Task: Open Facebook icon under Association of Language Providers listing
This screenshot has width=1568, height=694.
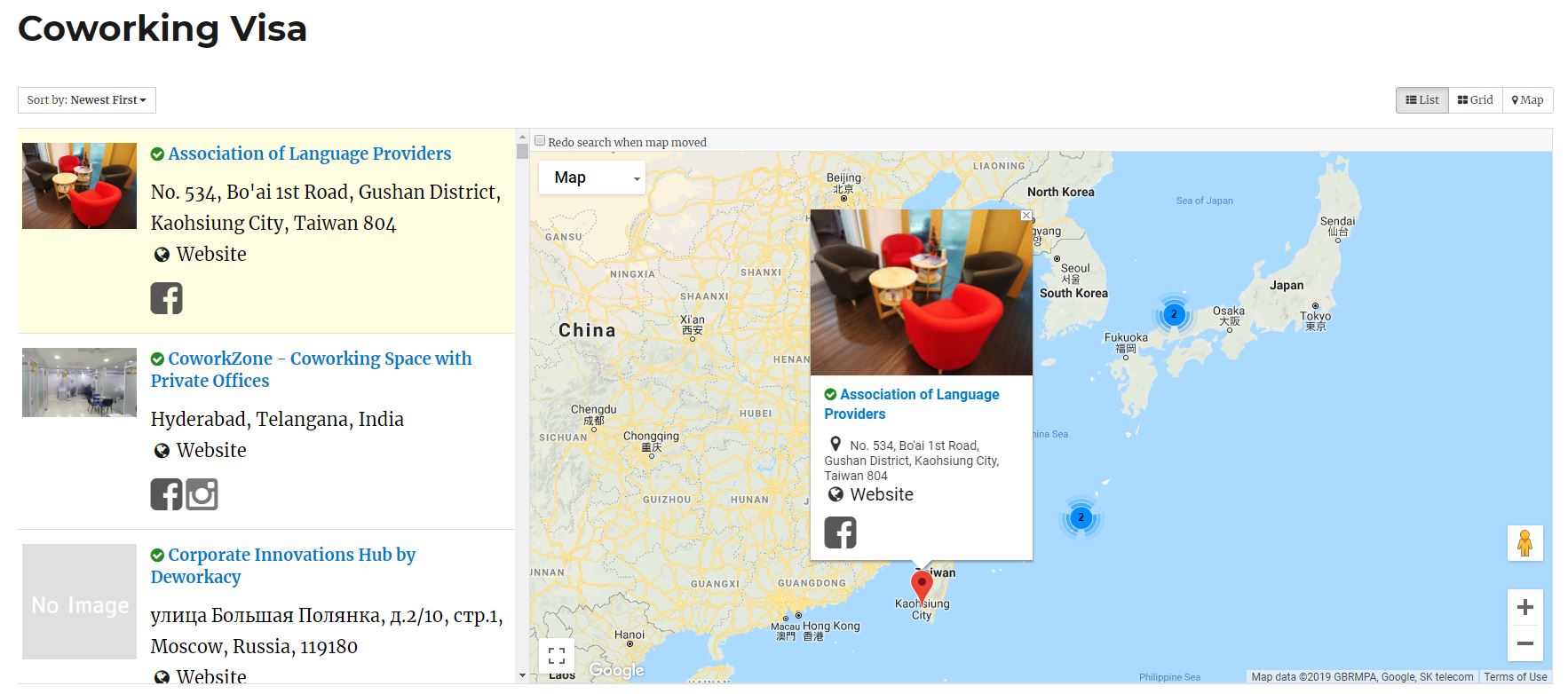Action: pyautogui.click(x=166, y=298)
